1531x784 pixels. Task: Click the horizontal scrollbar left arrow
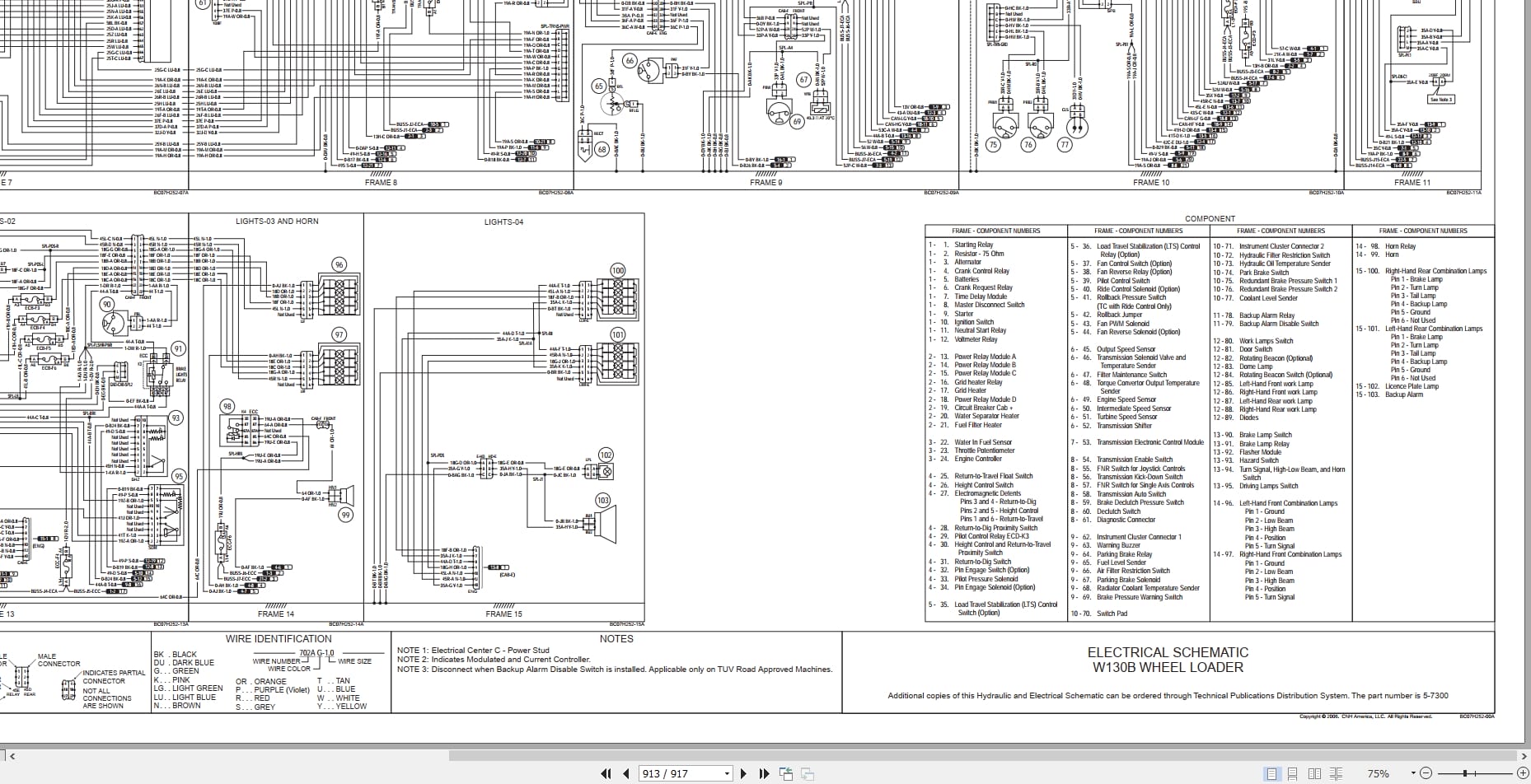pos(12,755)
